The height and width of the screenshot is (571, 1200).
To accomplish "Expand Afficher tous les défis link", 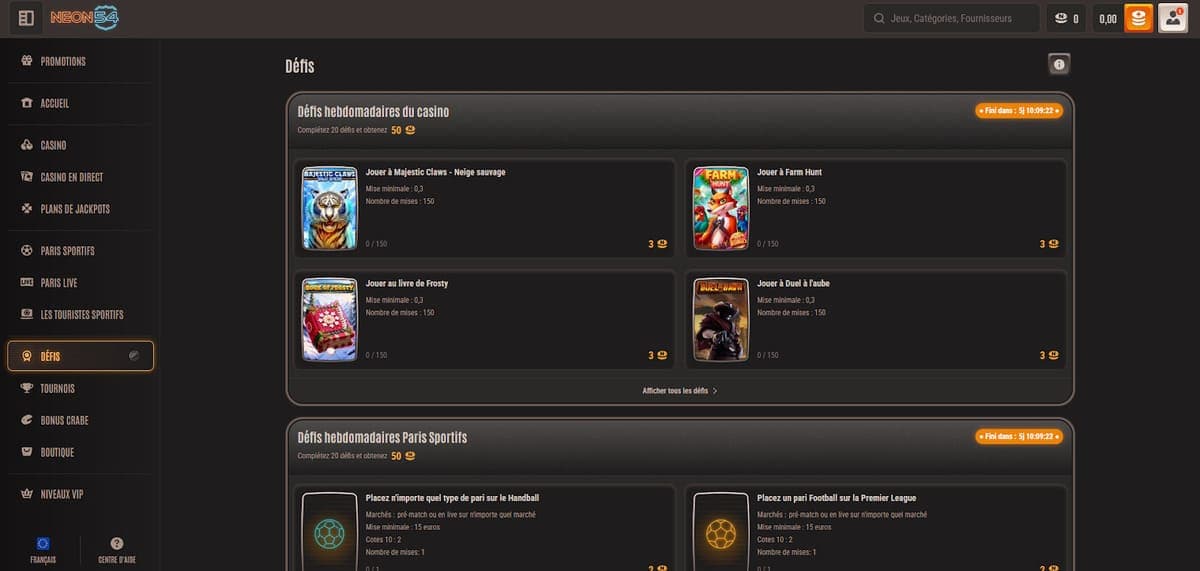I will coord(680,391).
